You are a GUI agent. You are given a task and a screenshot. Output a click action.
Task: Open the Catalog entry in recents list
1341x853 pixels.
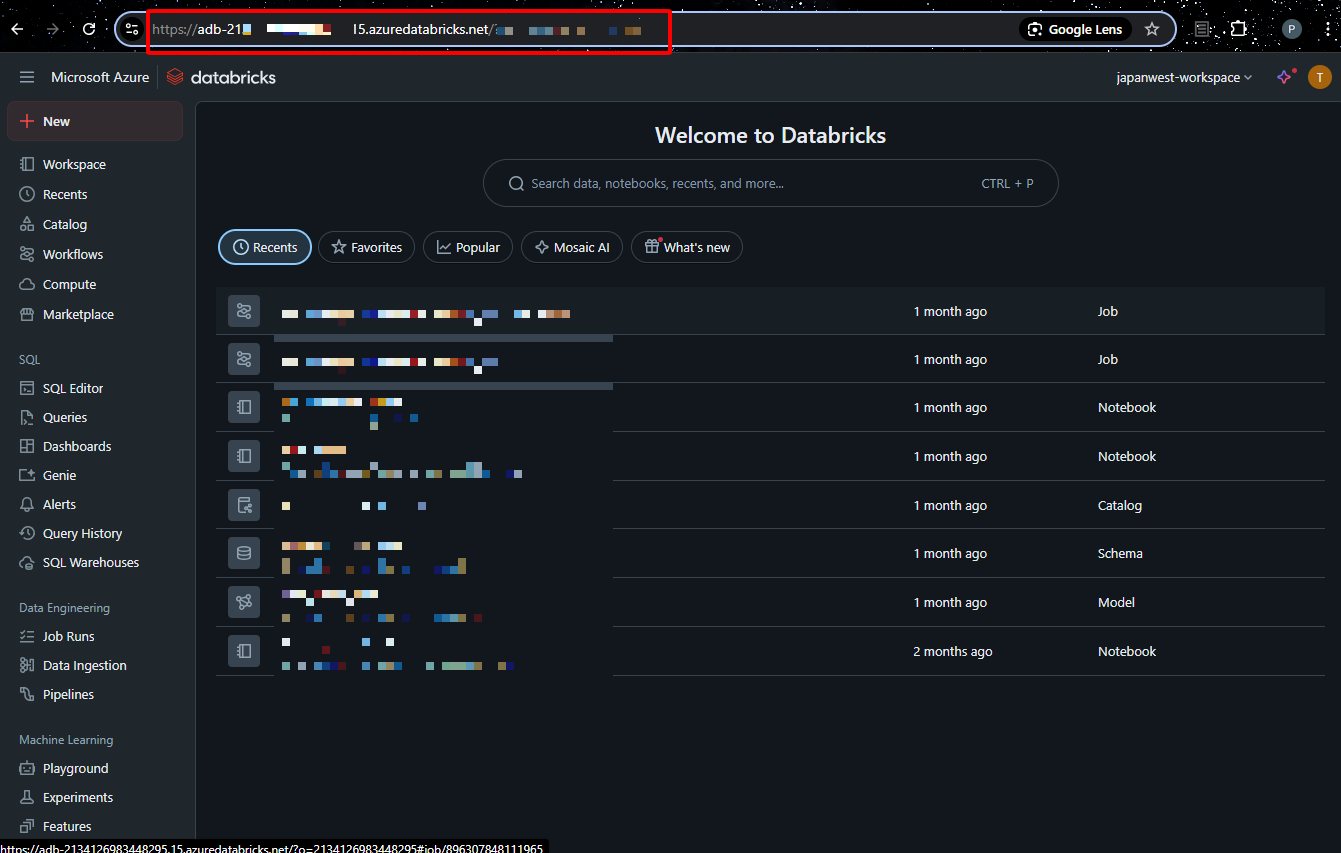tap(770, 505)
